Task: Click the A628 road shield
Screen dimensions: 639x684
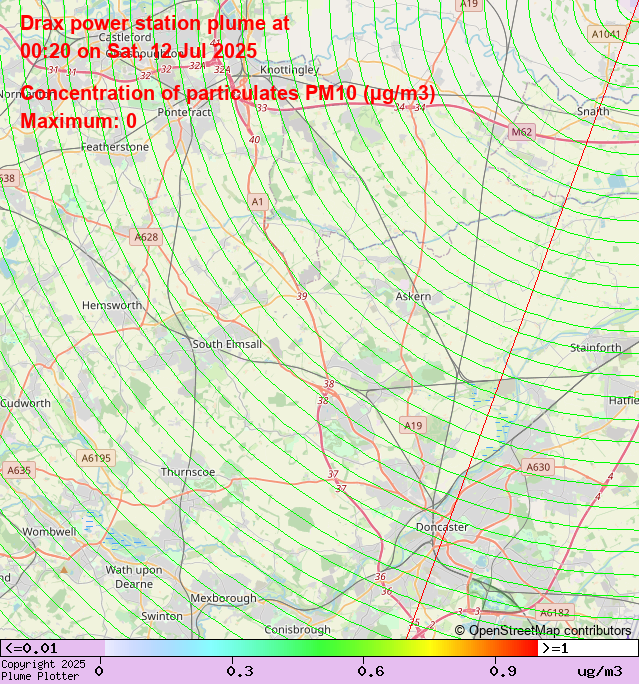Action: pyautogui.click(x=146, y=237)
